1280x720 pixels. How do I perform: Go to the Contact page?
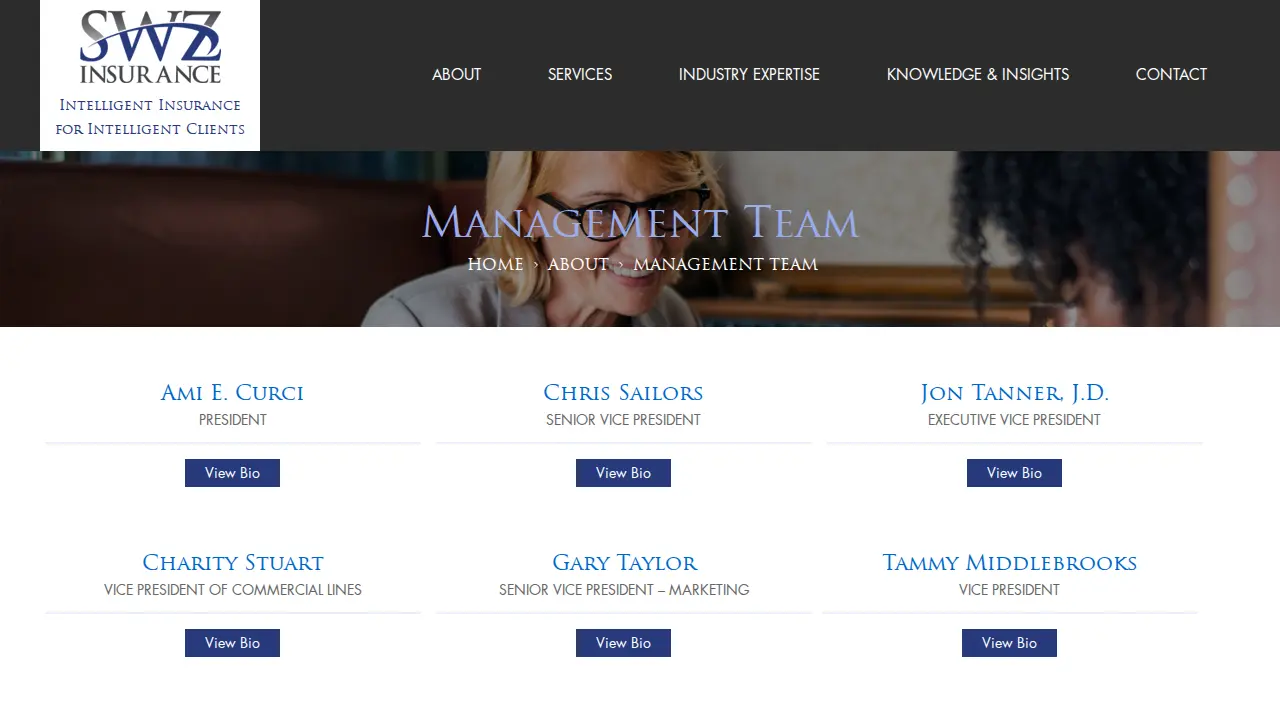coord(1171,74)
